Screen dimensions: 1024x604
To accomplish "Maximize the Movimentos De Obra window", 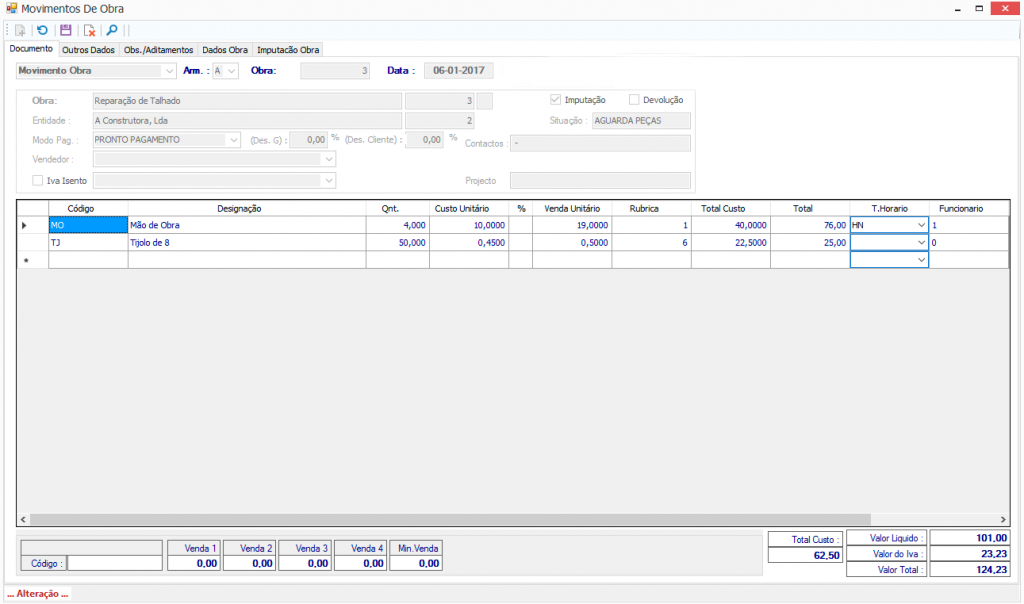I will (979, 8).
